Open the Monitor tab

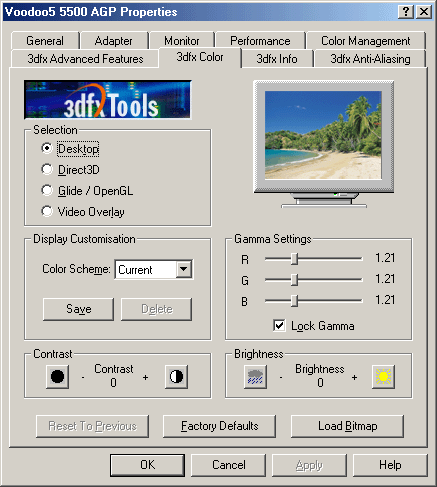182,41
